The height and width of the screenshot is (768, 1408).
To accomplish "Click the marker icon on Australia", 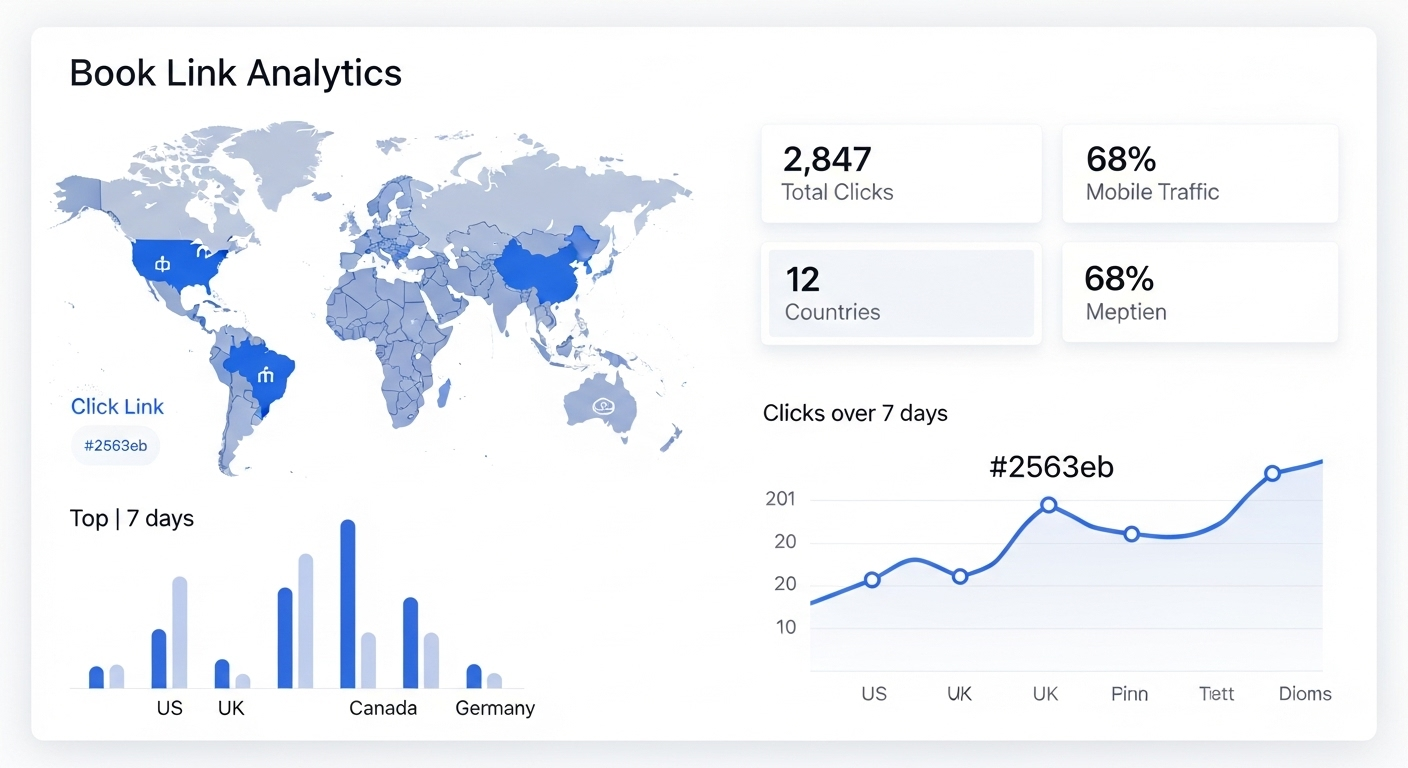I will tap(603, 405).
